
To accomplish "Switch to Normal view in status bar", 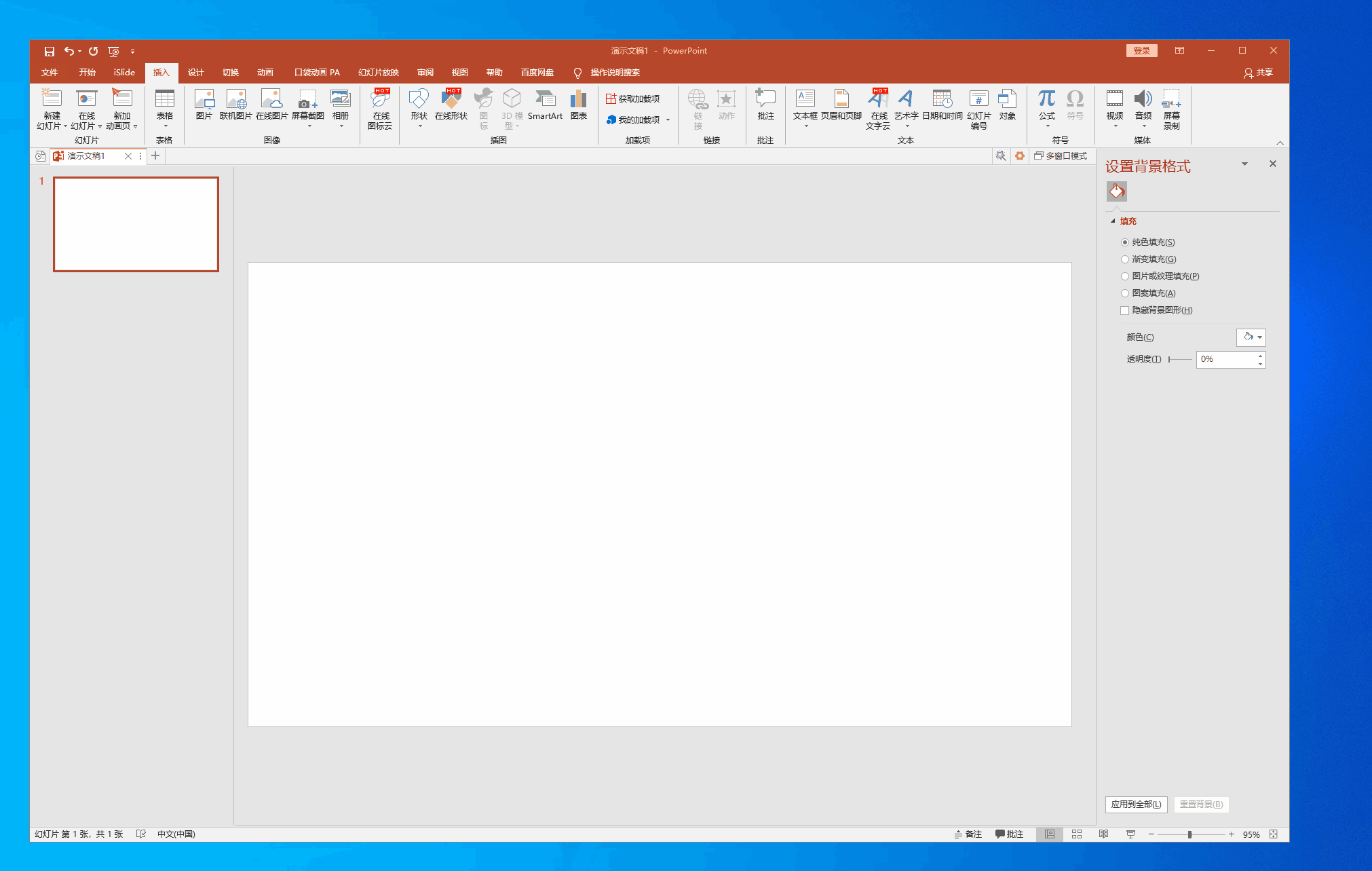I will coord(1050,834).
